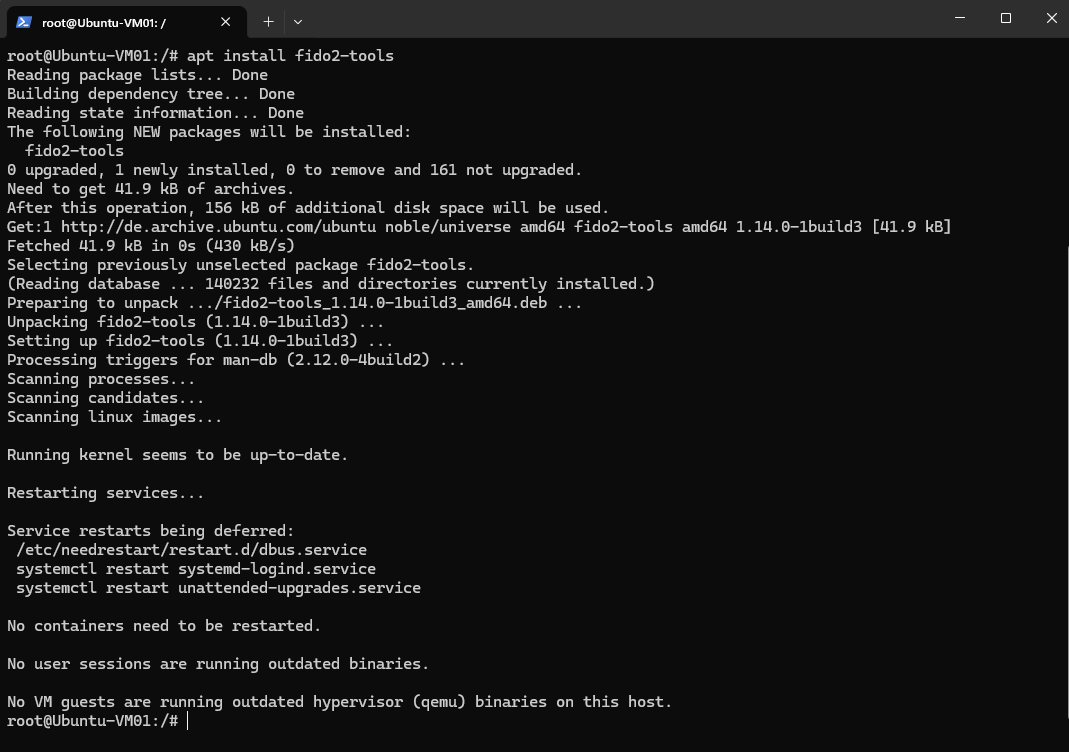Click the Restarting services line
Image resolution: width=1069 pixels, height=752 pixels.
tap(105, 493)
